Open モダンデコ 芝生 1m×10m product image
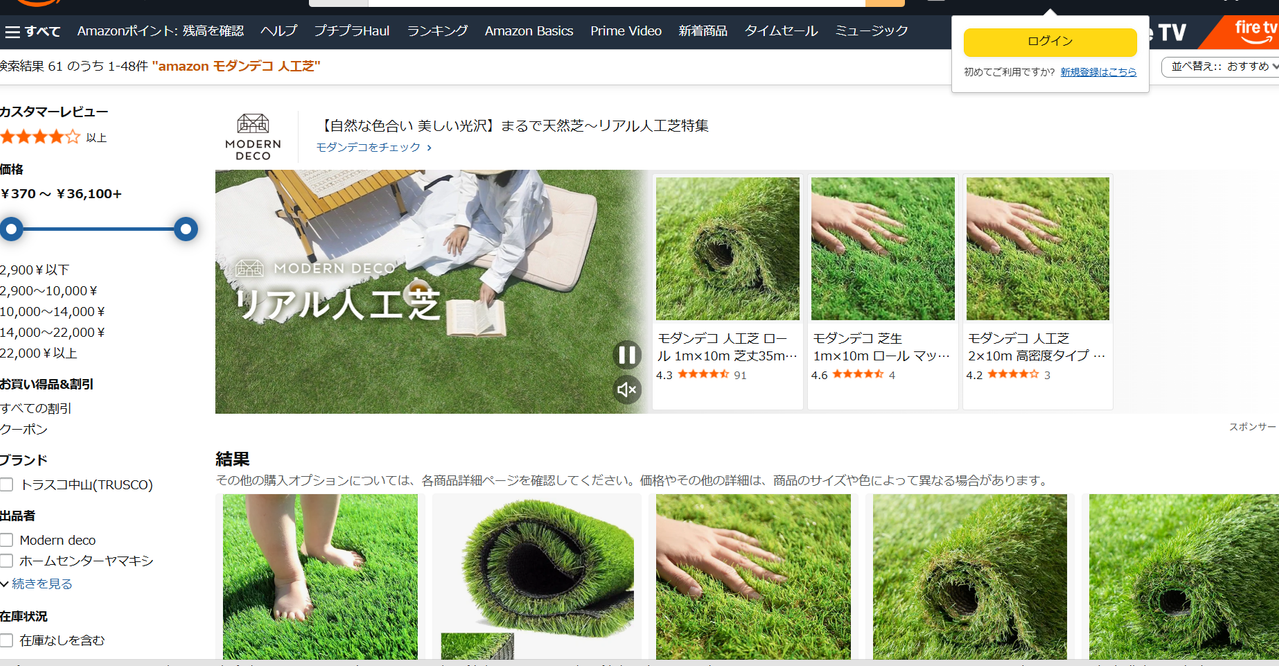Image resolution: width=1279 pixels, height=666 pixels. point(883,249)
